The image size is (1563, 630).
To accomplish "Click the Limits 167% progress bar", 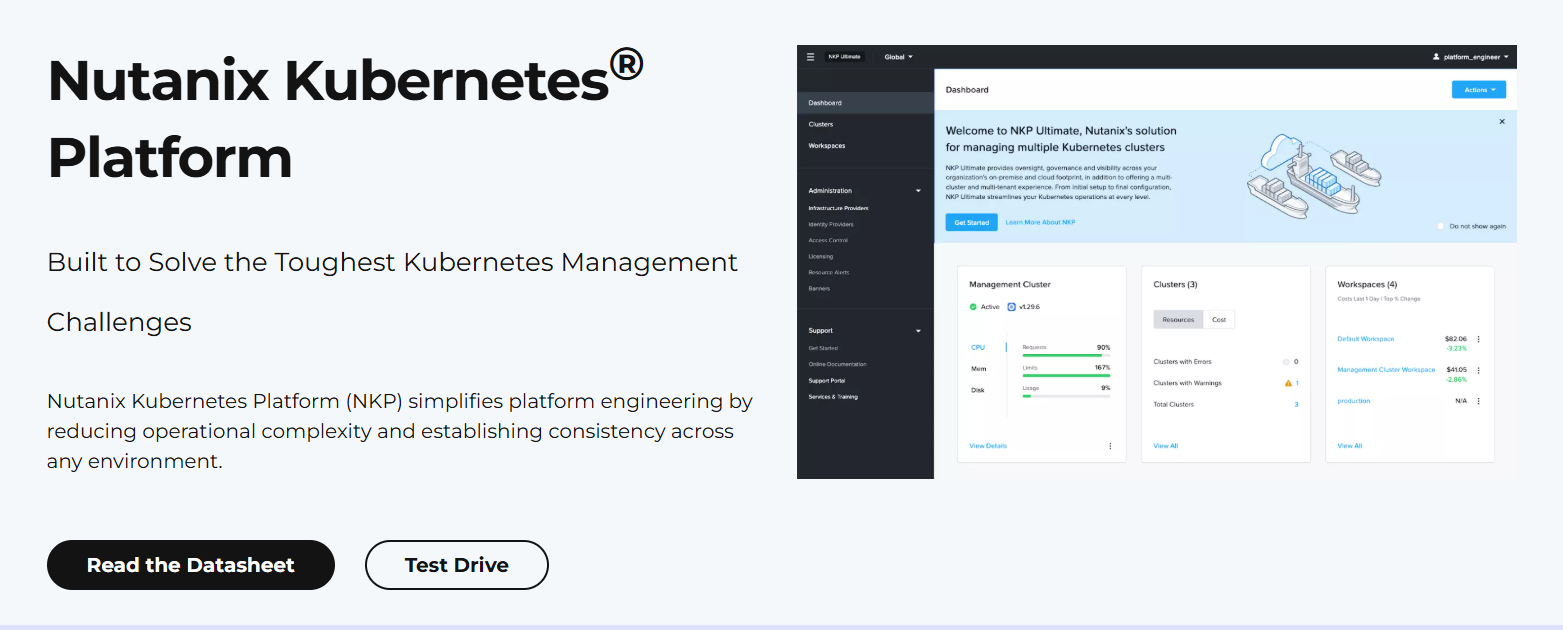I will point(1066,375).
